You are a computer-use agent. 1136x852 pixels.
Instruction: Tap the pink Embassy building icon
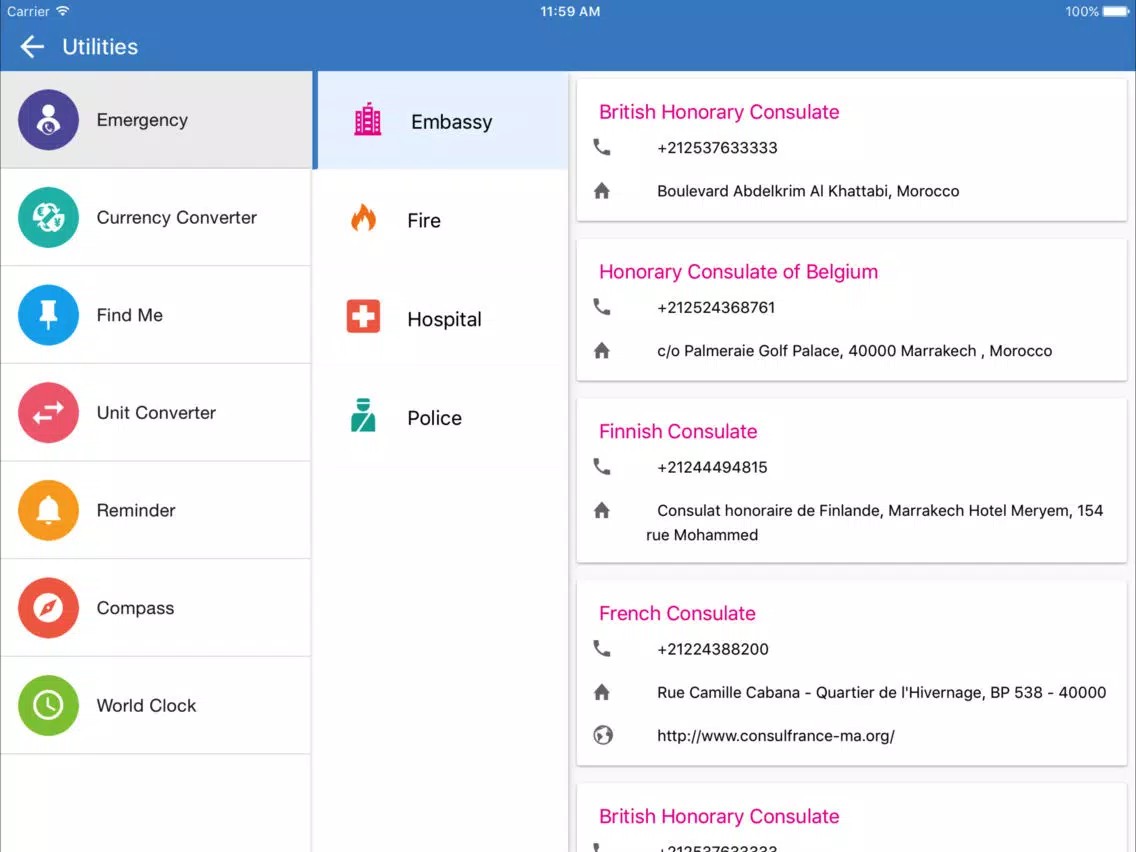[x=367, y=120]
